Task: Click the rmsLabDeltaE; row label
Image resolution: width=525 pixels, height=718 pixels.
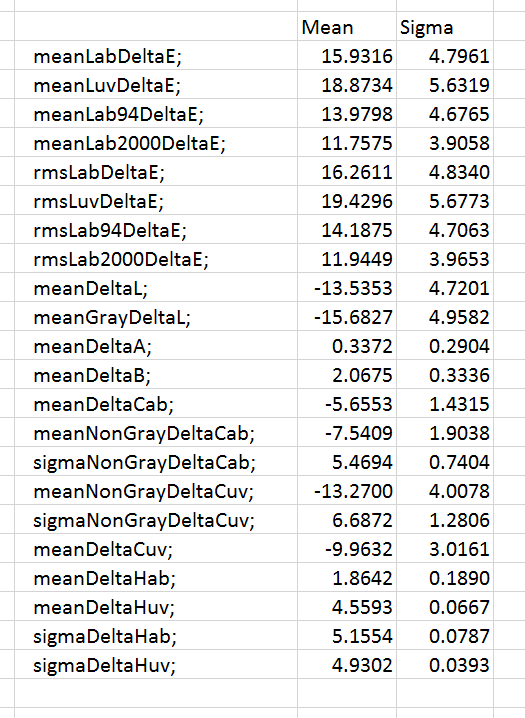Action: [156, 172]
